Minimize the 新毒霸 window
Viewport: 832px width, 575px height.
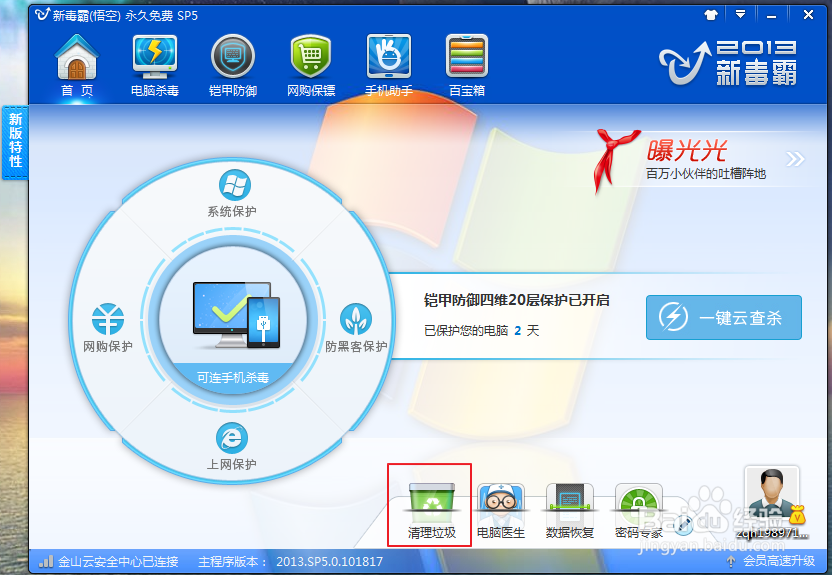point(772,15)
